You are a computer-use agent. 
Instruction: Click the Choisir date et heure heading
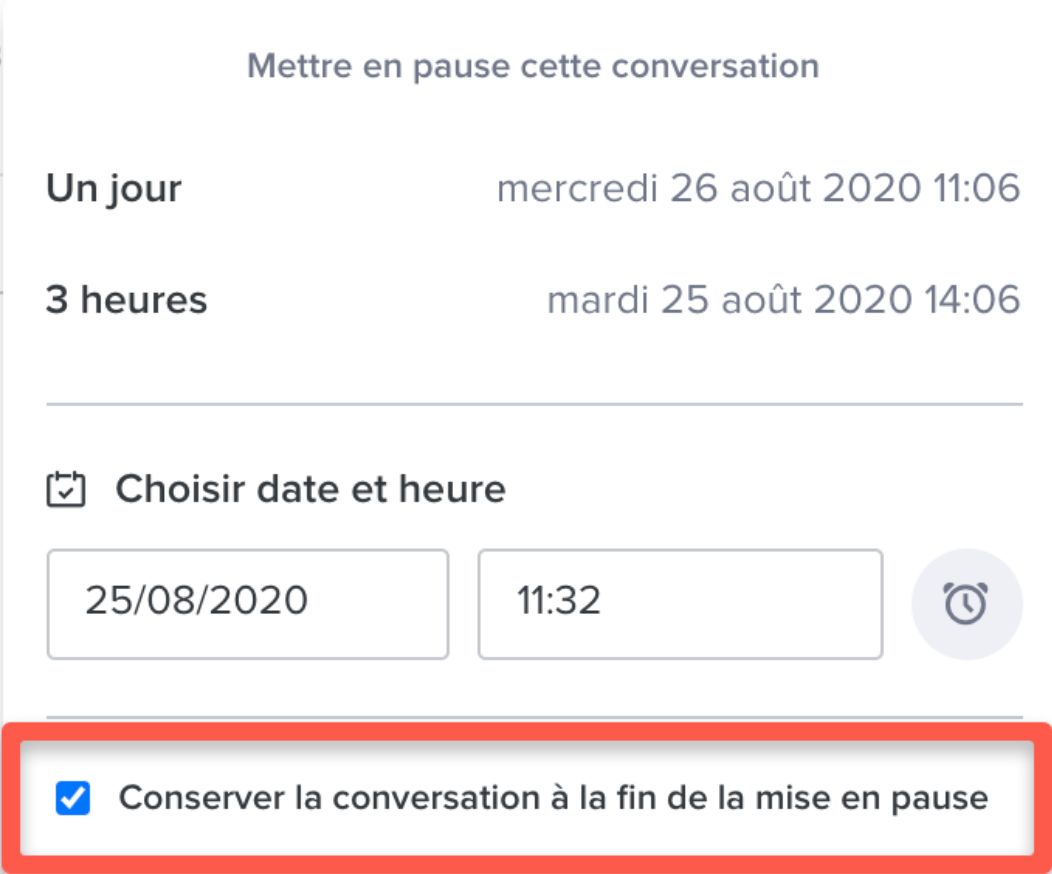coord(311,489)
